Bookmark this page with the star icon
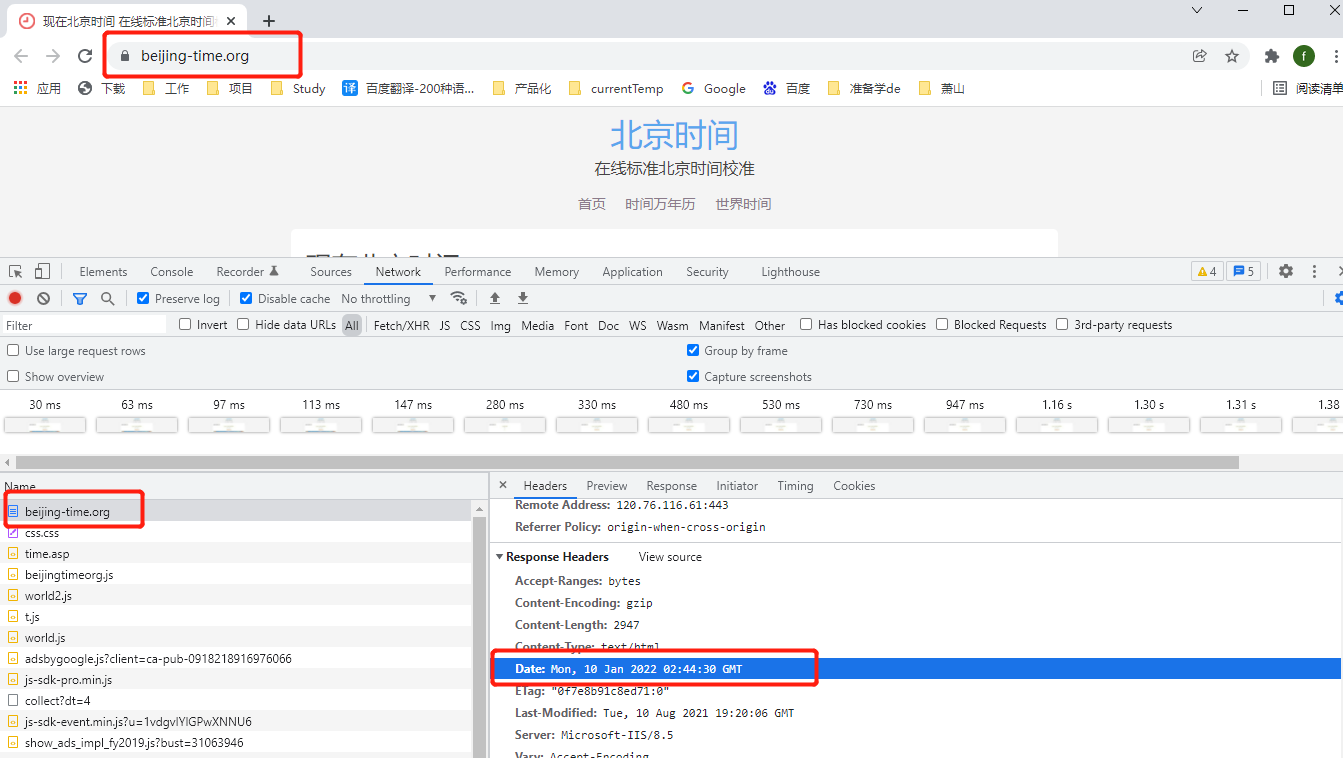This screenshot has width=1343, height=758. click(1232, 56)
